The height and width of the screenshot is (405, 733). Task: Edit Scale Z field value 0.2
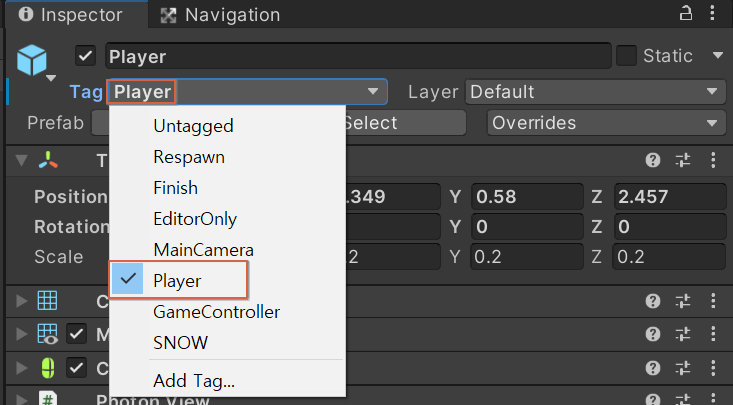[x=669, y=257]
